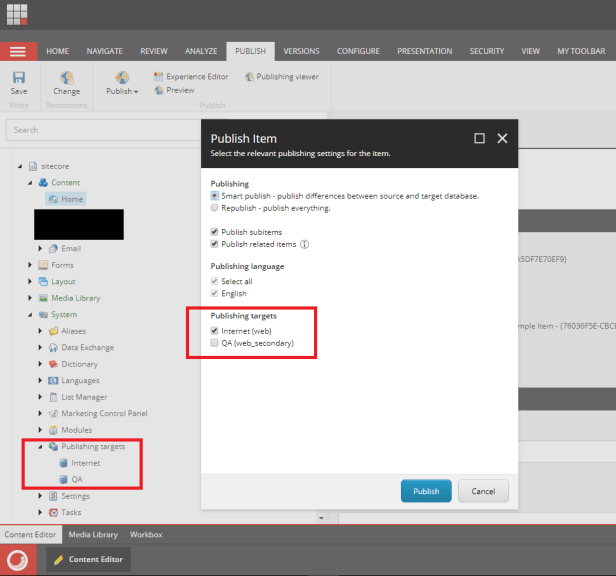616x576 pixels.
Task: Click the Search input field
Action: point(100,130)
